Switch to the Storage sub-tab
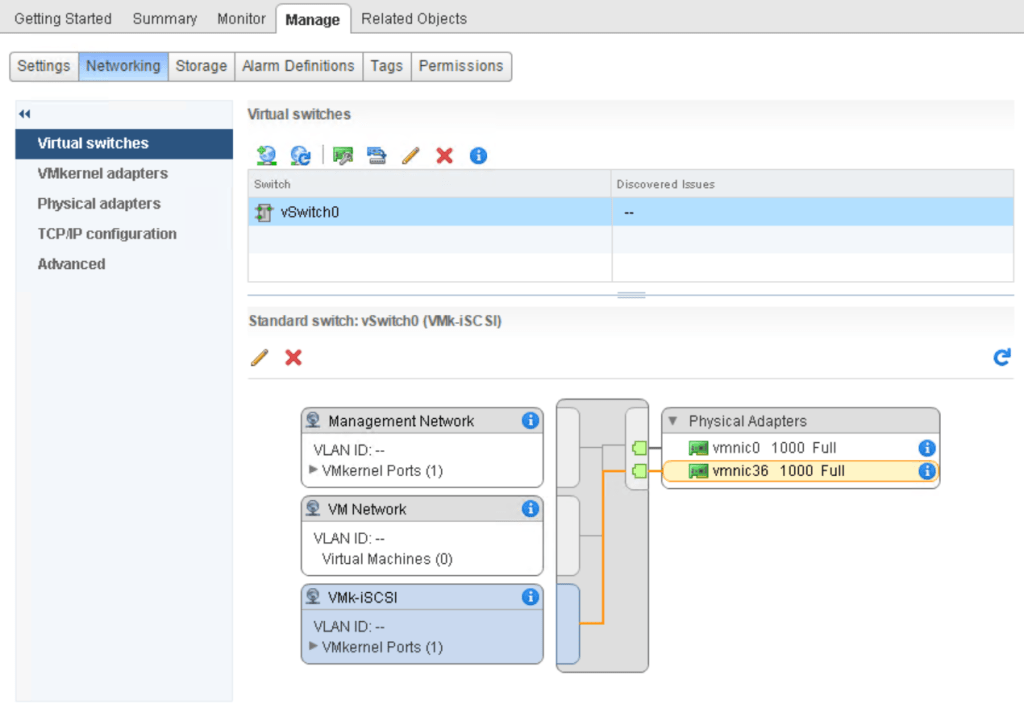This screenshot has height=708, width=1024. pos(201,67)
